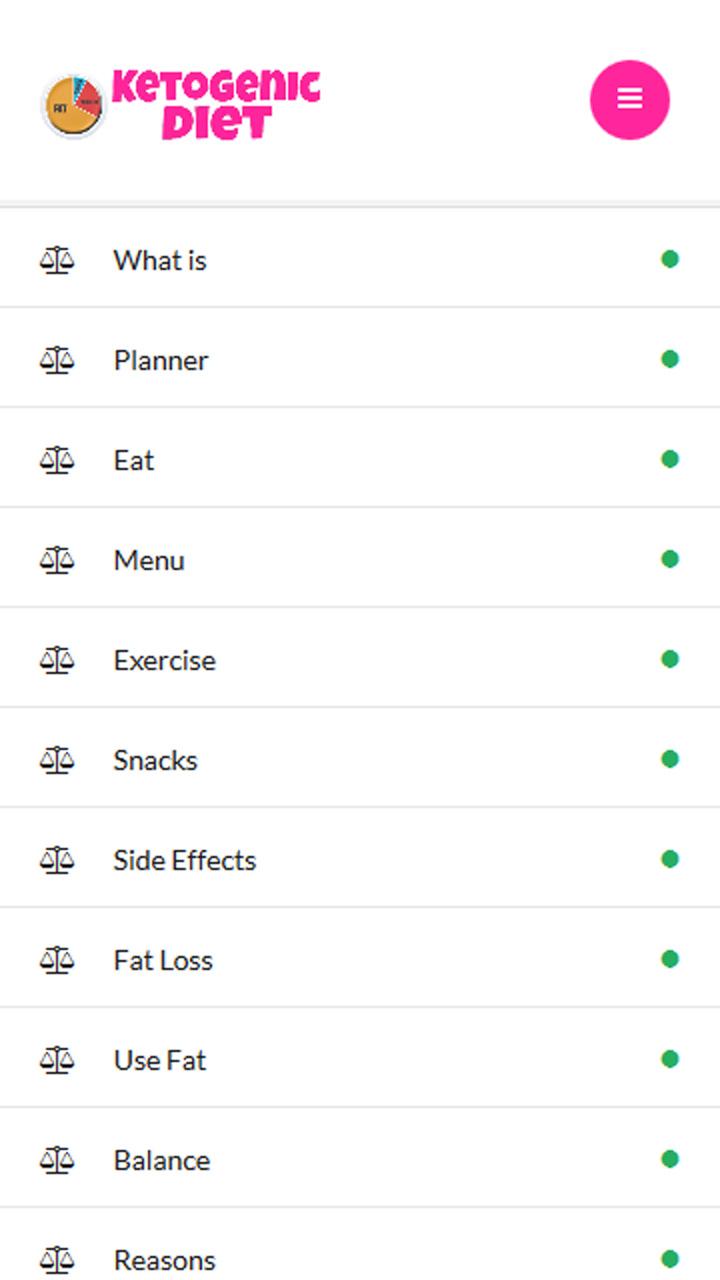Viewport: 720px width, 1280px height.
Task: Open the Side Effects link
Action: pyautogui.click(x=360, y=860)
